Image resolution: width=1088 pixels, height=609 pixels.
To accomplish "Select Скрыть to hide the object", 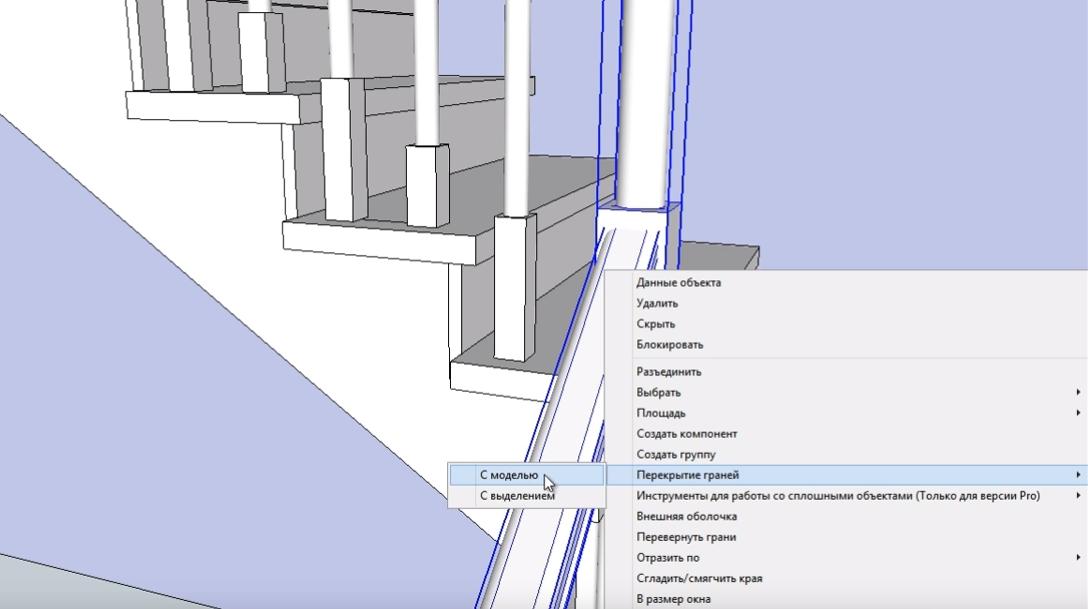I will tap(656, 324).
